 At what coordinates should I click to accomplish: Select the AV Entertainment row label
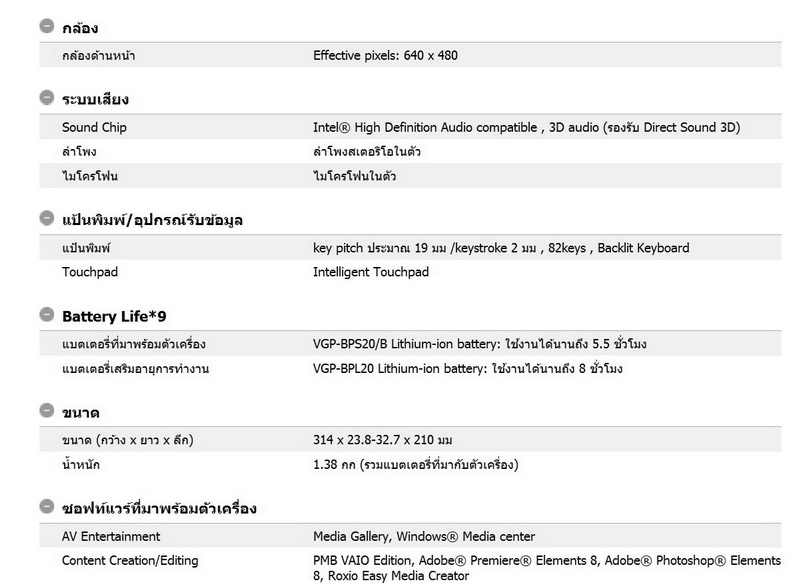pos(111,537)
